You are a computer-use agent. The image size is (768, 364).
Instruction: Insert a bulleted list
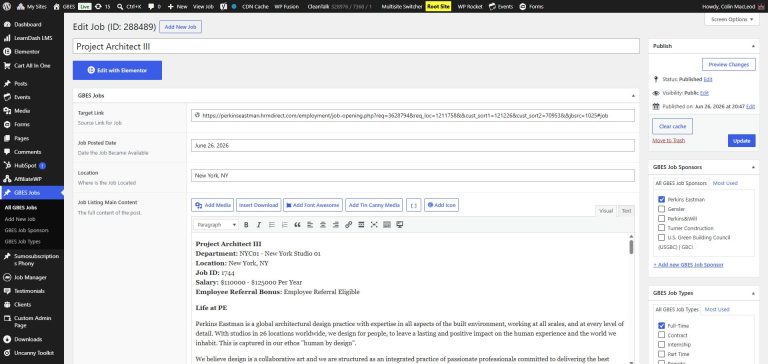tap(272, 225)
